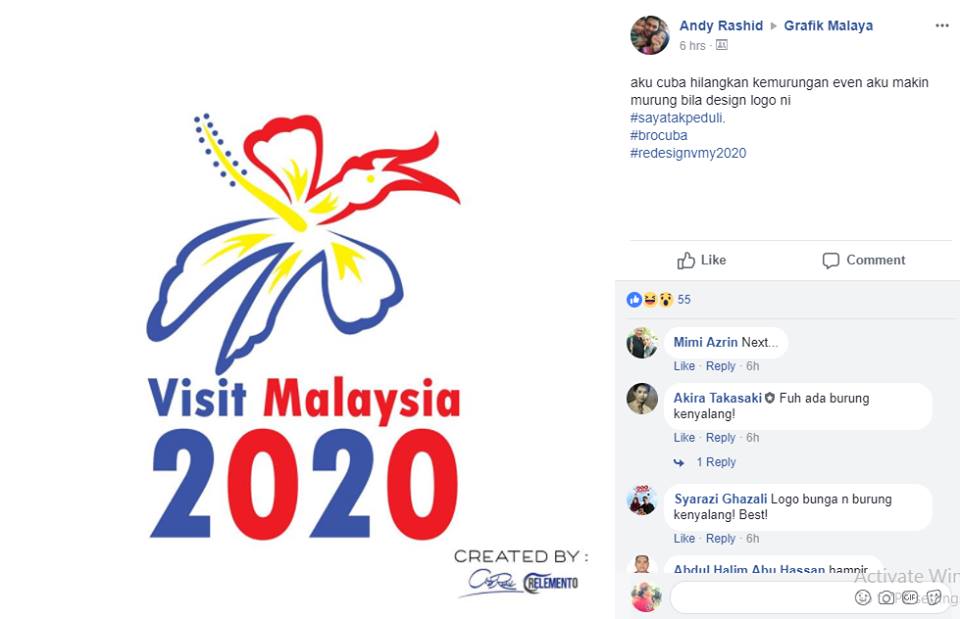Screen dimensions: 960x619
Task: Open the post options three-dot menu
Action: [942, 26]
